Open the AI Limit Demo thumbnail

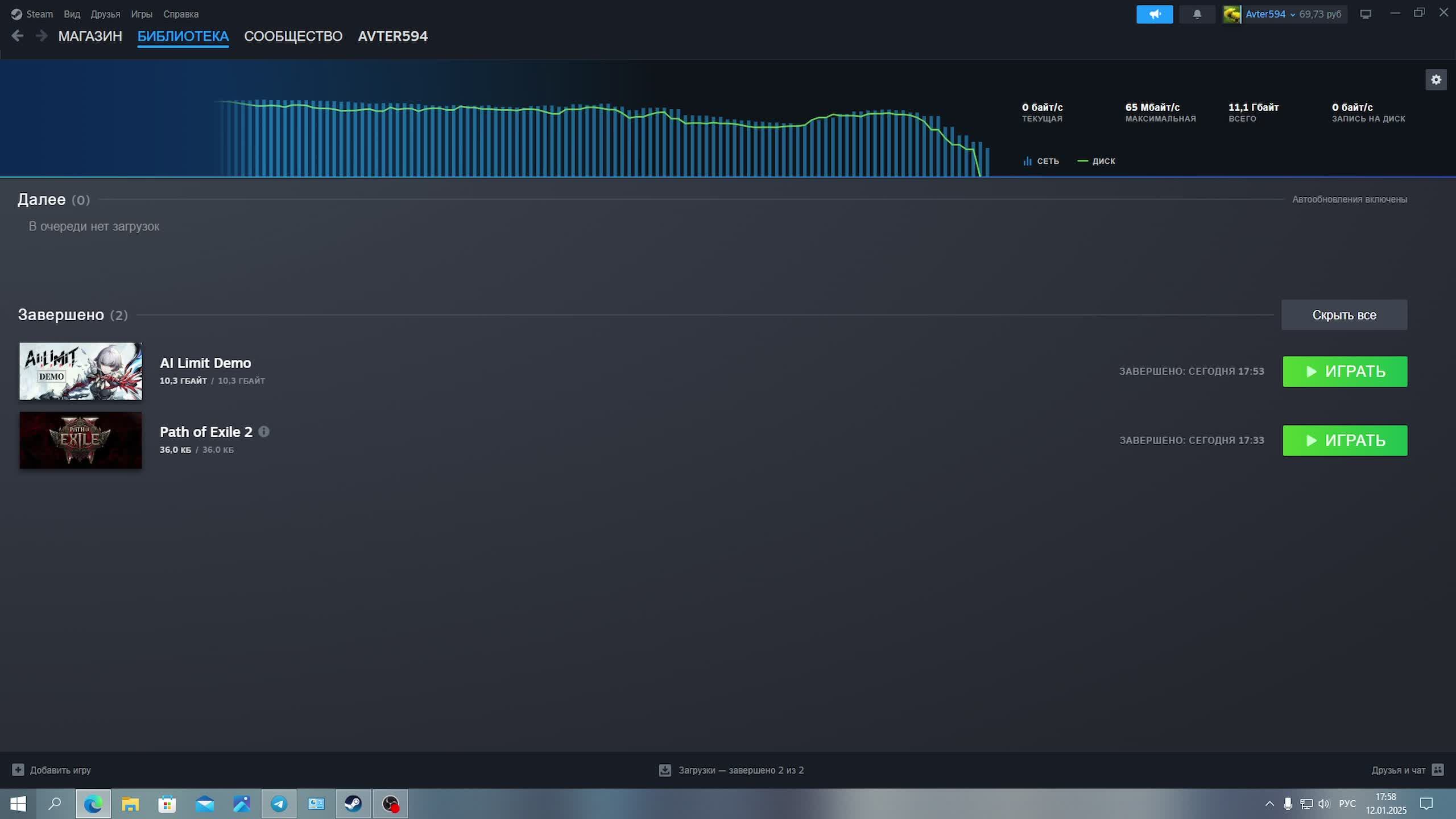pos(81,371)
